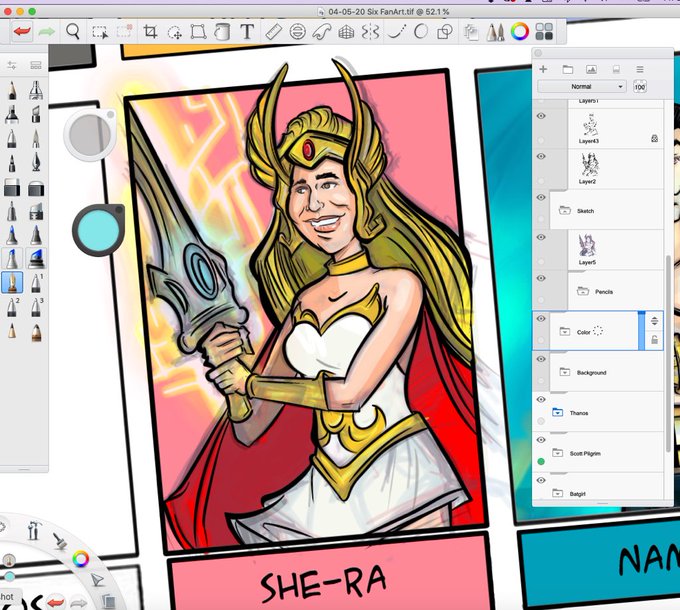Pick the brush numbered 3 in palette
Image resolution: width=680 pixels, height=610 pixels.
(x=36, y=307)
